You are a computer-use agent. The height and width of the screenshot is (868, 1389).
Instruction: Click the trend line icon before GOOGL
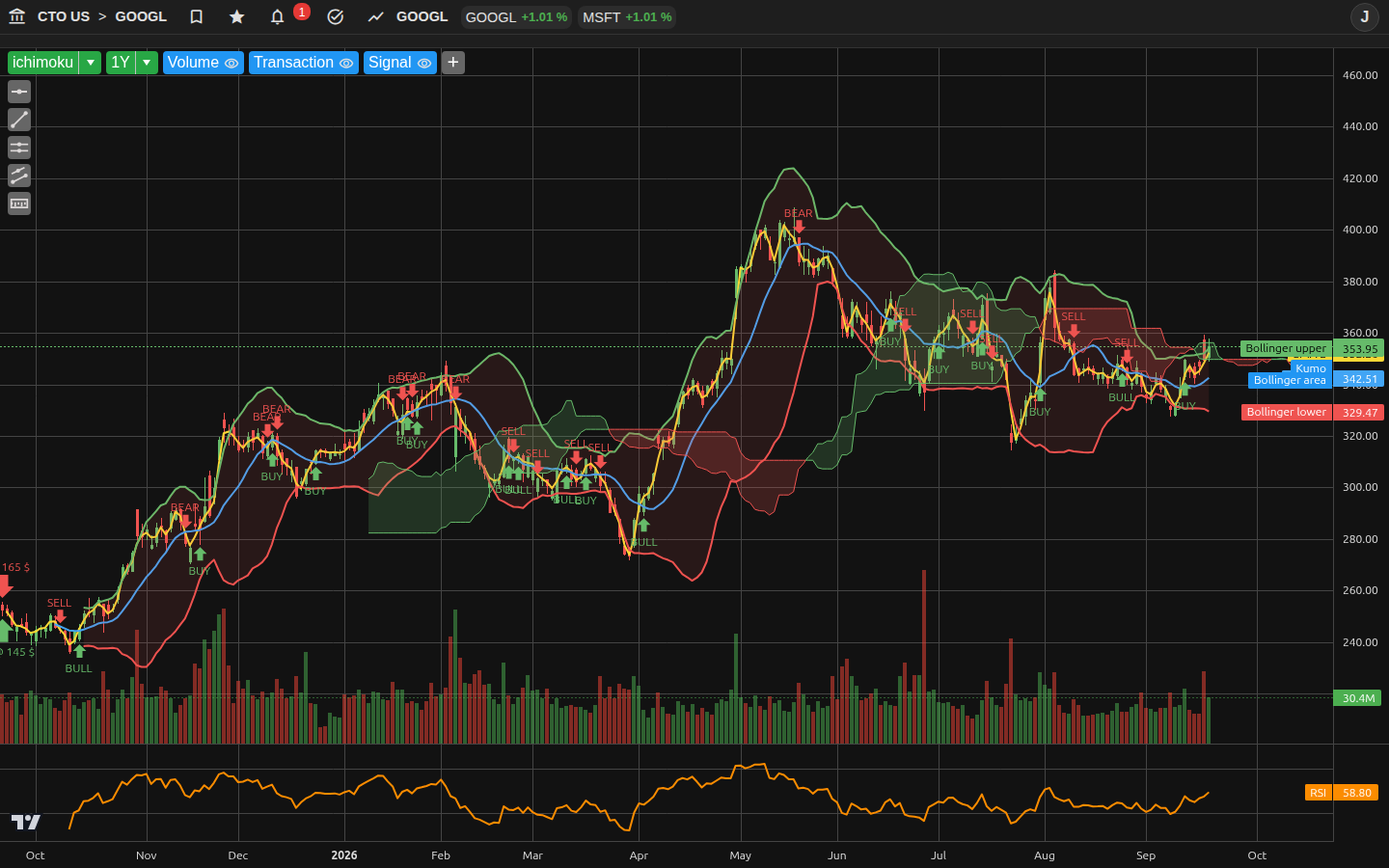point(376,16)
